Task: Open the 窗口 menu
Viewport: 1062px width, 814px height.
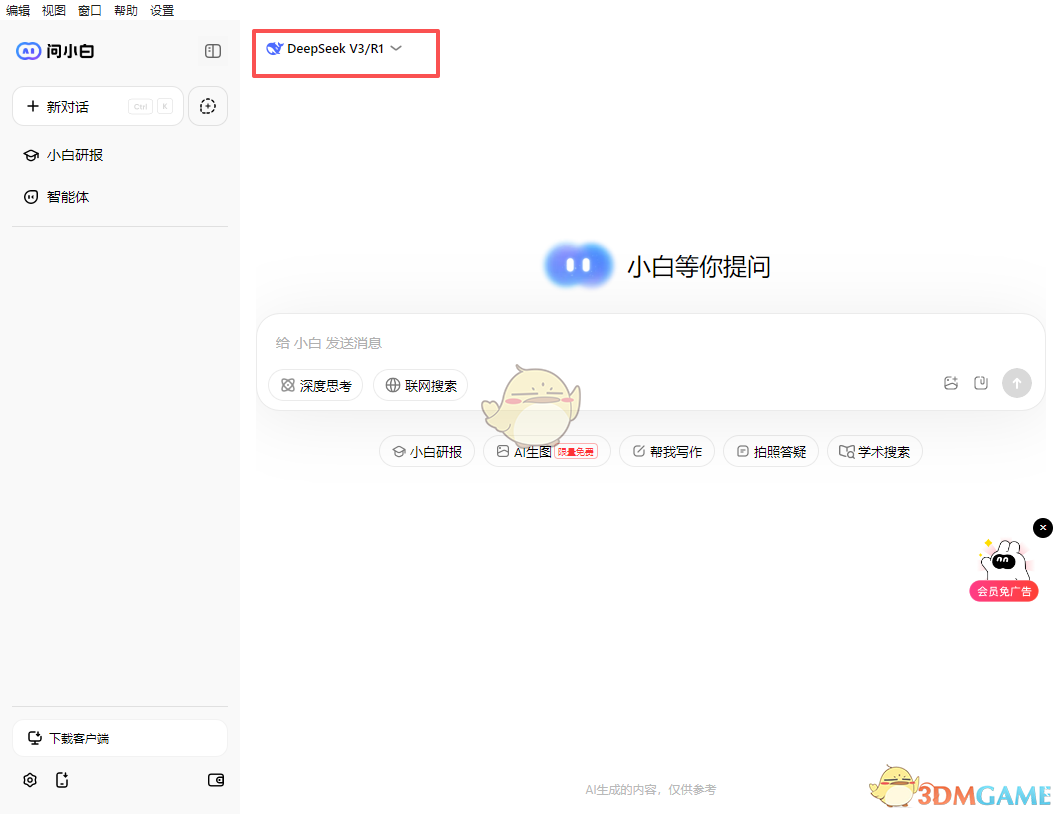Action: pos(89,10)
